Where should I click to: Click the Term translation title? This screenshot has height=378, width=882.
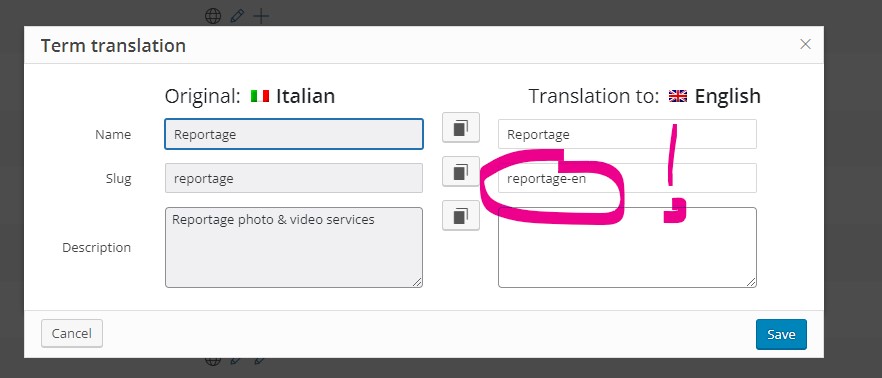pos(113,46)
